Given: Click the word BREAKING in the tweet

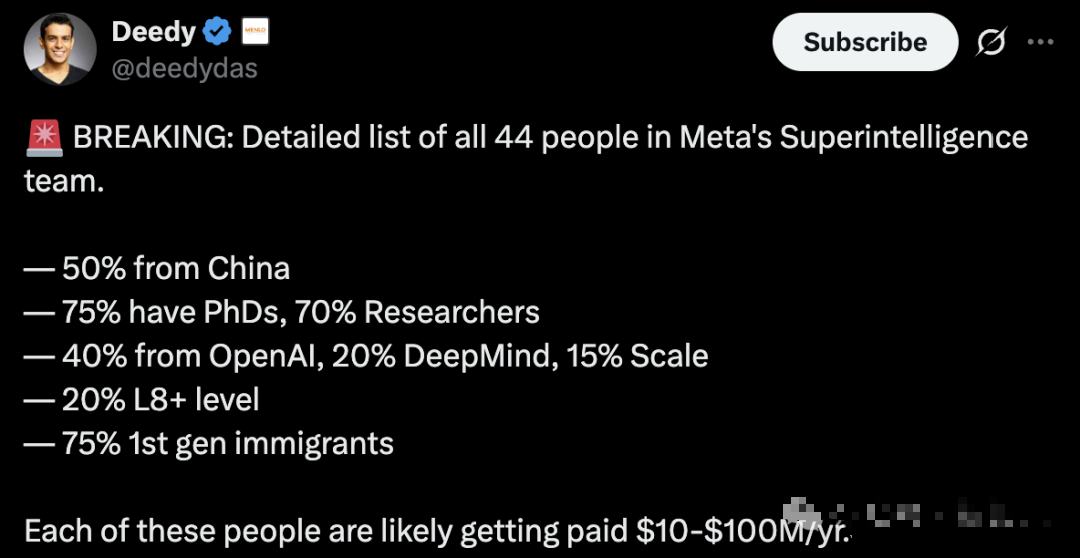Looking at the screenshot, I should click(x=151, y=138).
